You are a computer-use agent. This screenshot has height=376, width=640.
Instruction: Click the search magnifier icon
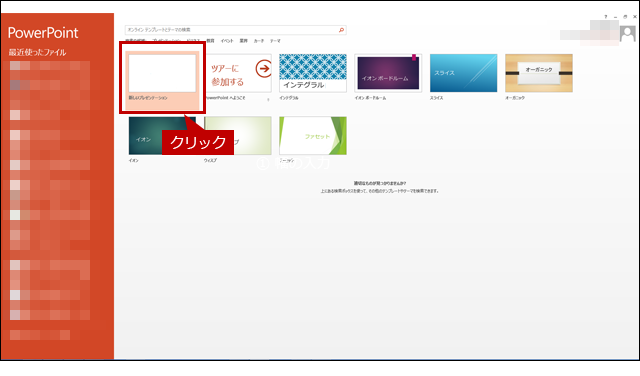tap(341, 30)
